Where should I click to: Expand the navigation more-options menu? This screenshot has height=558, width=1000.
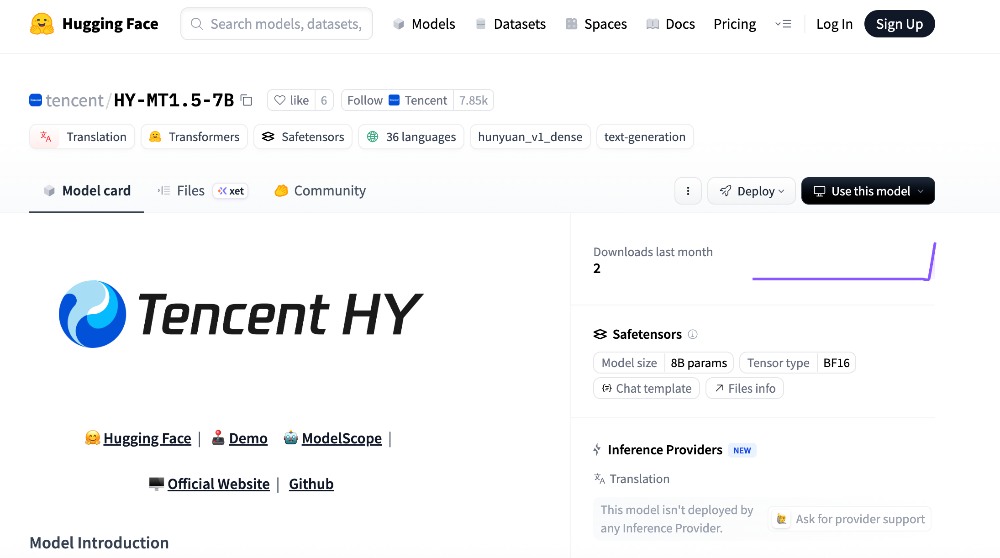click(783, 24)
